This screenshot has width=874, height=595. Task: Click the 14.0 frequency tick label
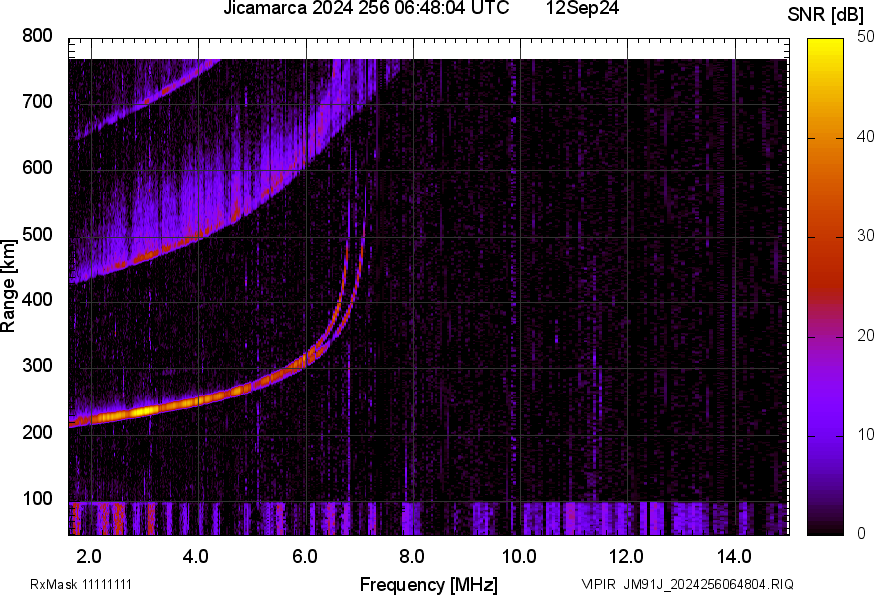[x=734, y=556]
